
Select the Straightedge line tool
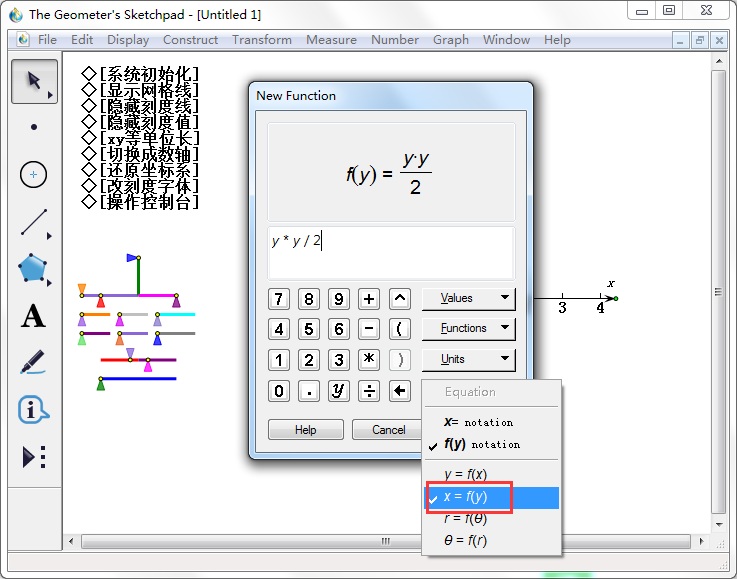[34, 221]
